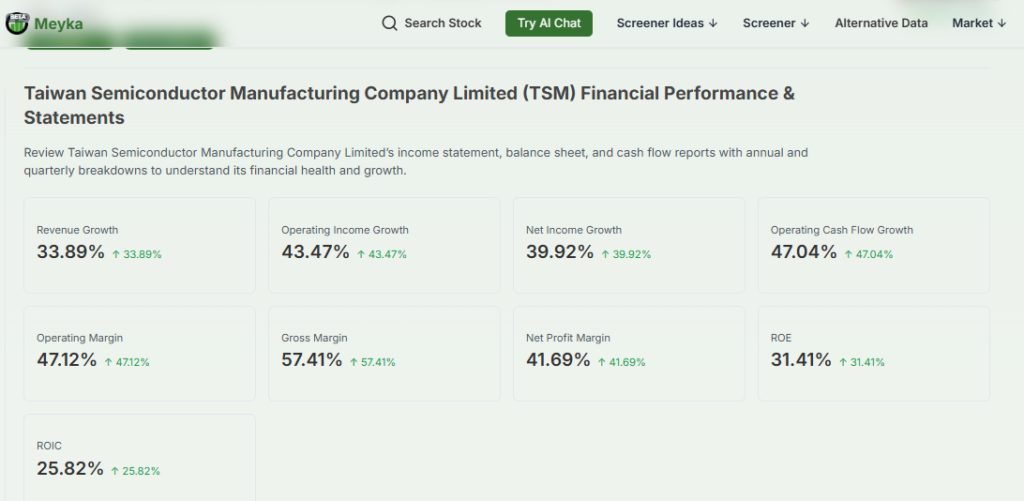Click the search magnifier icon
The width and height of the screenshot is (1024, 501).
(x=389, y=24)
